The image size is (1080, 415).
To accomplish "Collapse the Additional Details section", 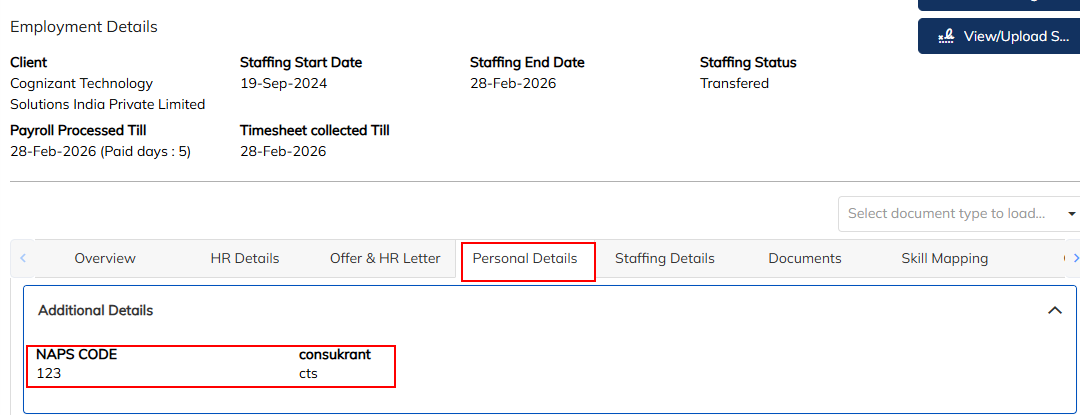I will point(1054,311).
